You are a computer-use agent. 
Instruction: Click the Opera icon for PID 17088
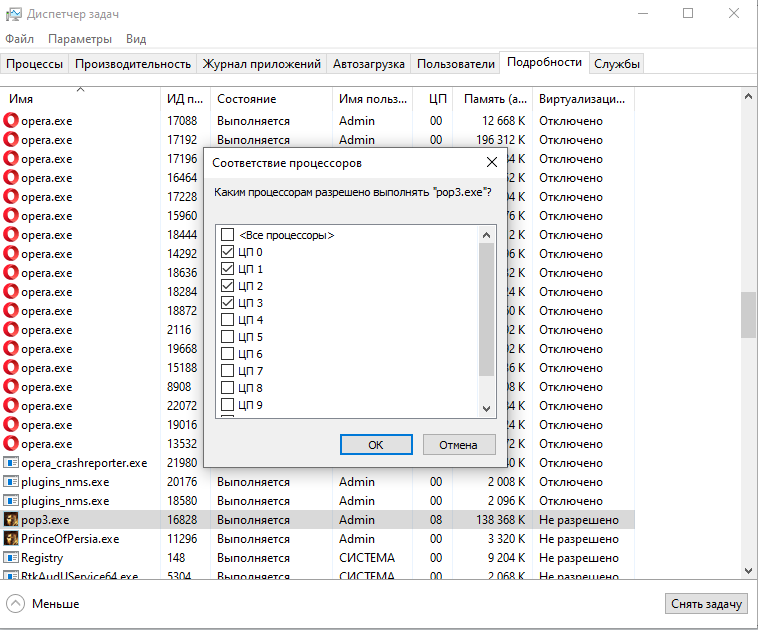[11, 121]
